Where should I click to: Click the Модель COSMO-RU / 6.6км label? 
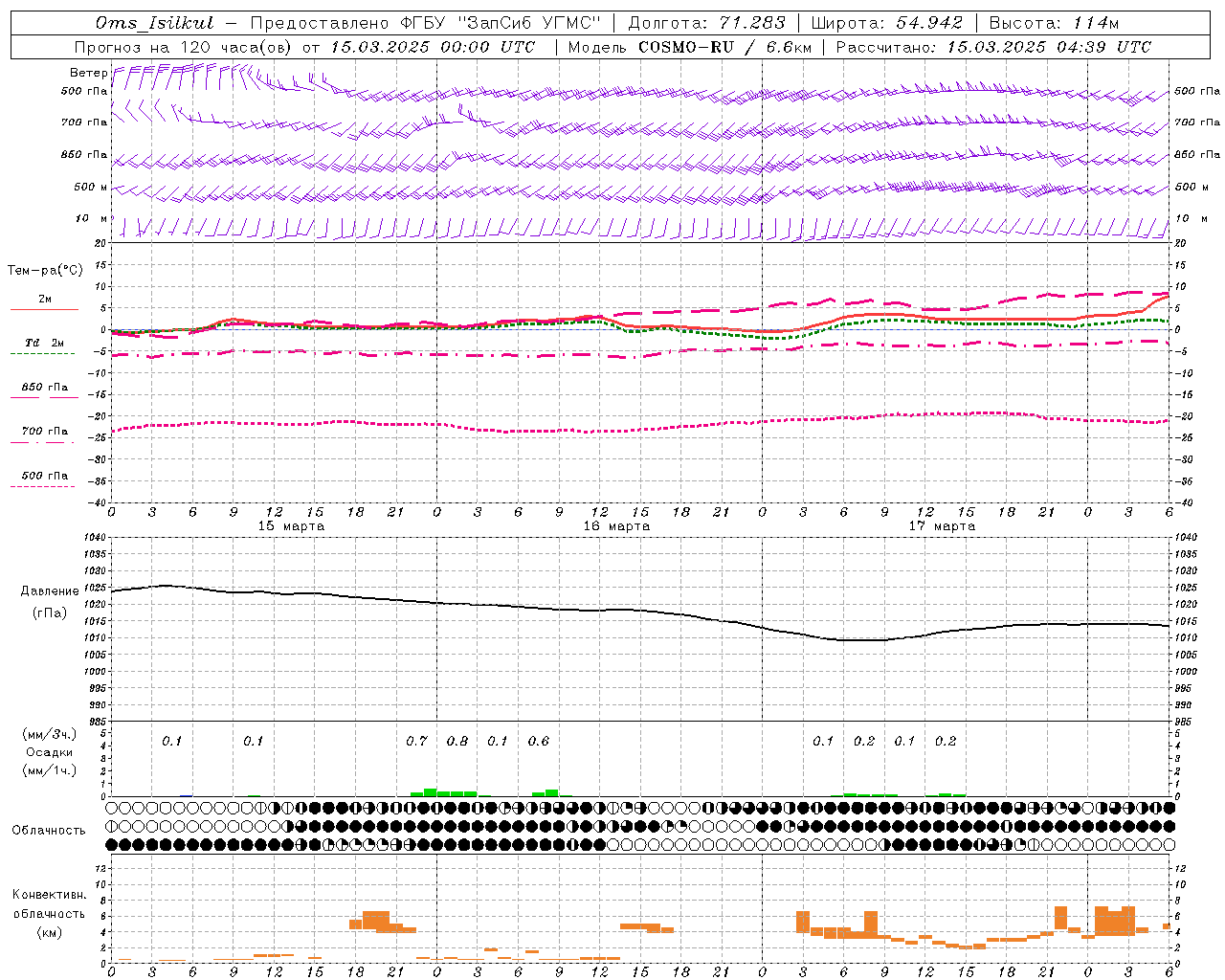point(689,47)
